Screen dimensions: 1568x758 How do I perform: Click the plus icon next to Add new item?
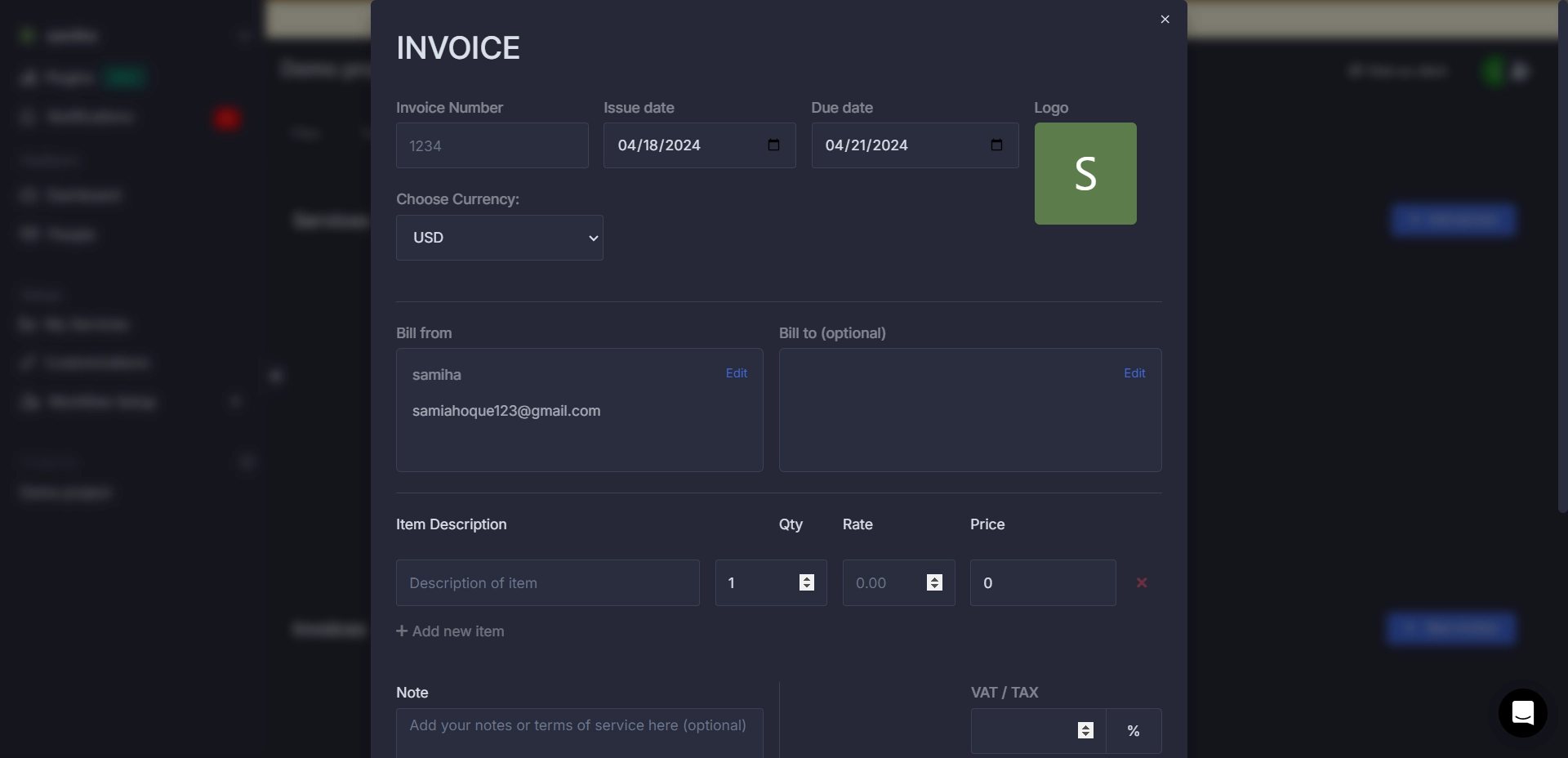(x=402, y=631)
